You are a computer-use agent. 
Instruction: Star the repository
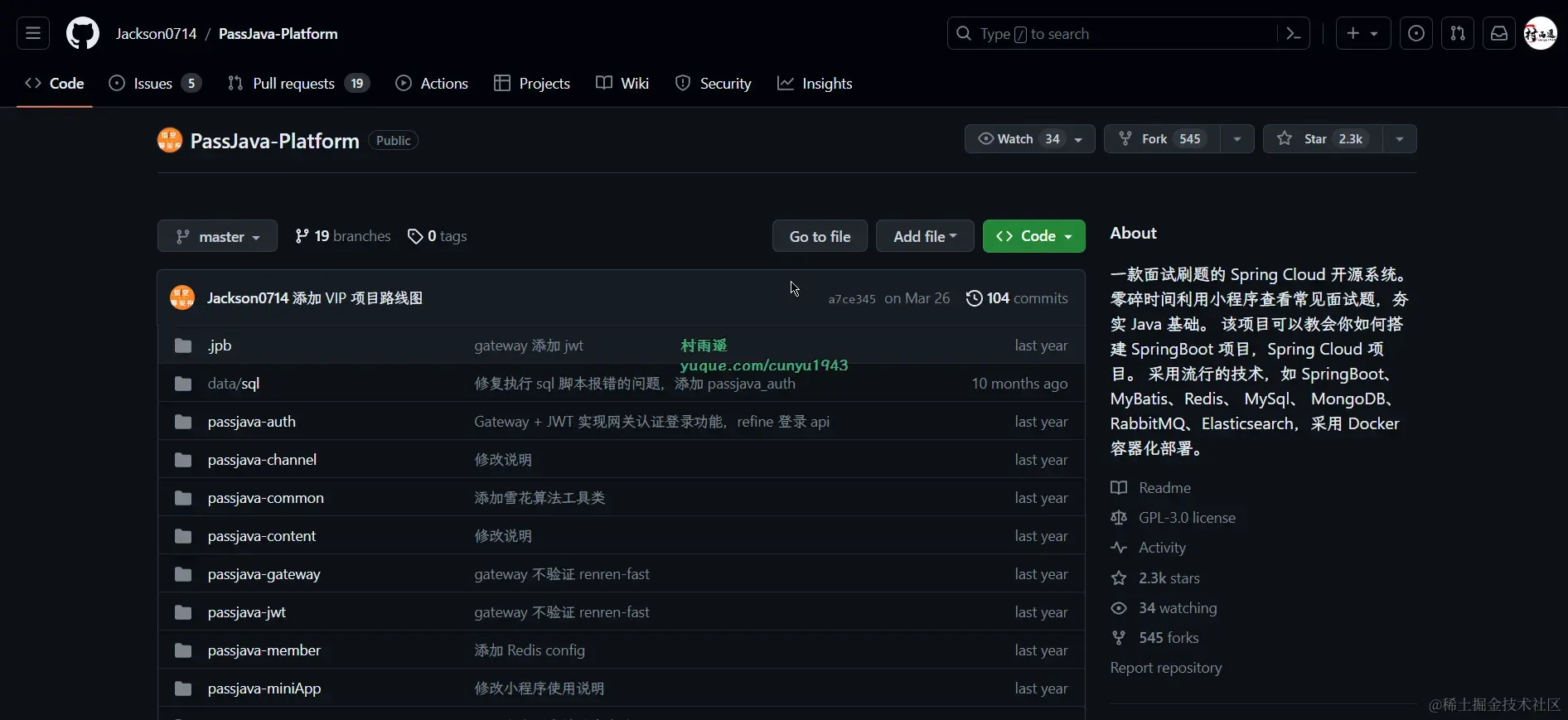pyautogui.click(x=1323, y=139)
